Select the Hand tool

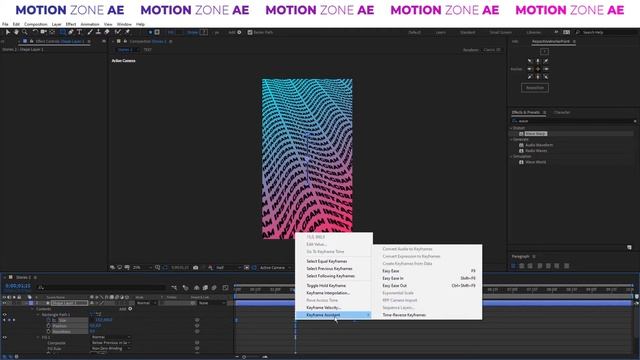[16, 32]
